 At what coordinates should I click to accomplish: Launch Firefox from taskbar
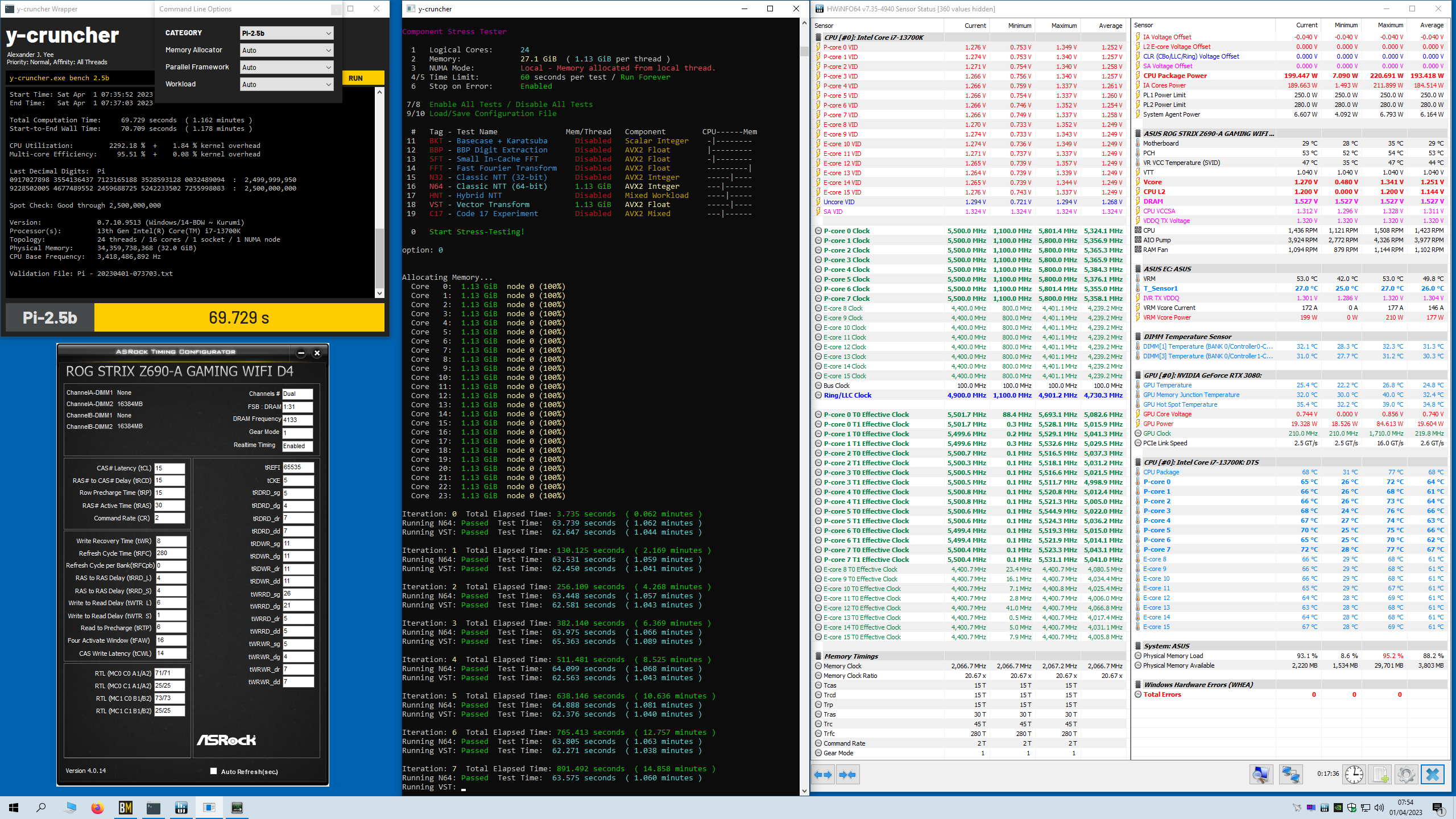pos(97,808)
